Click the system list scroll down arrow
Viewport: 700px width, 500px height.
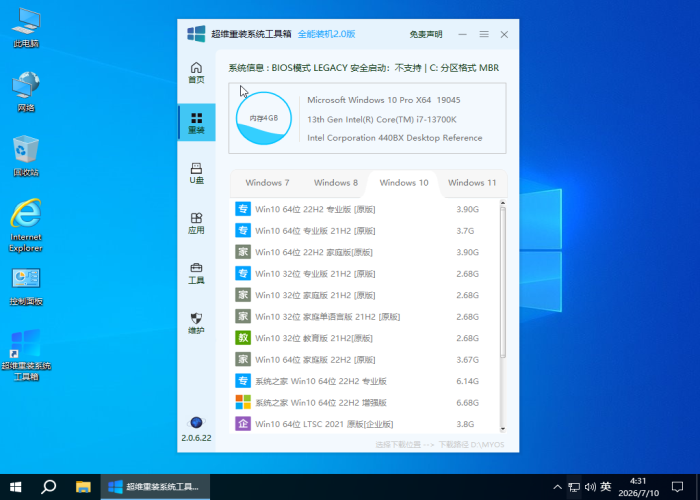point(503,429)
